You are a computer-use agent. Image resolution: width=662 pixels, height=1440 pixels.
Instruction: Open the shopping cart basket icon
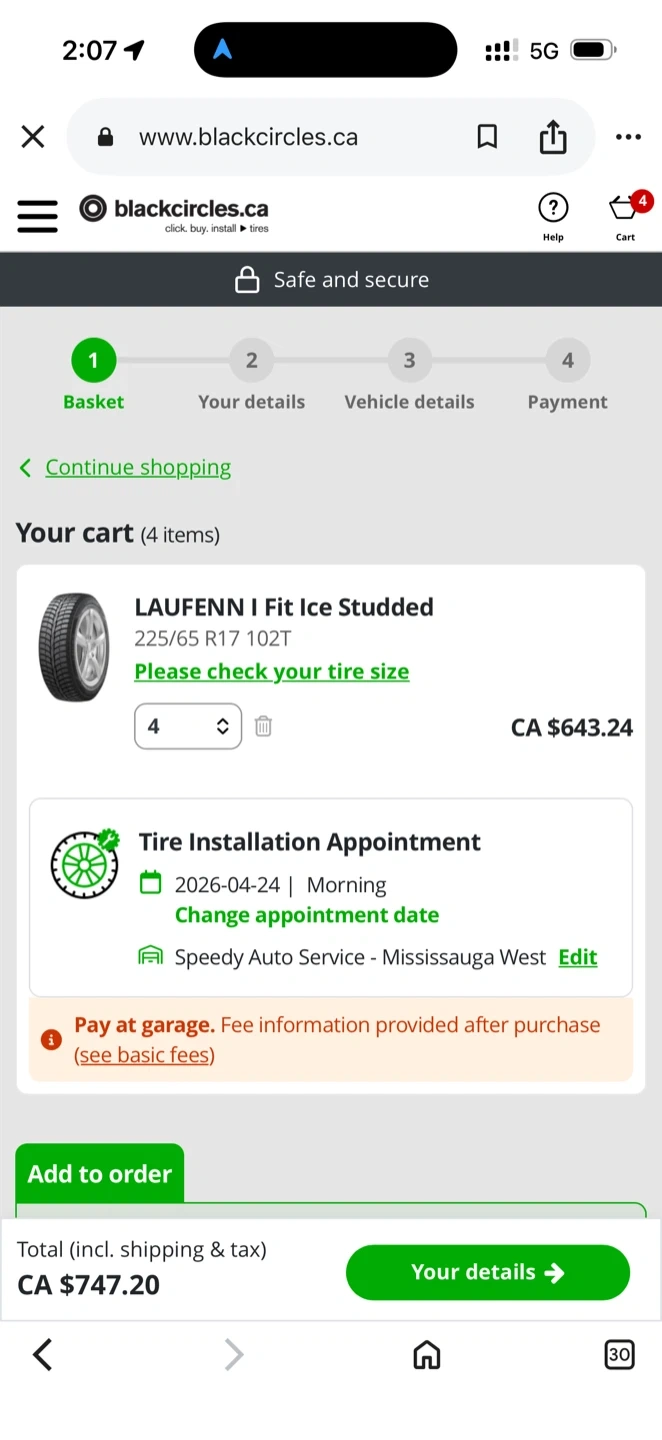[x=625, y=209]
